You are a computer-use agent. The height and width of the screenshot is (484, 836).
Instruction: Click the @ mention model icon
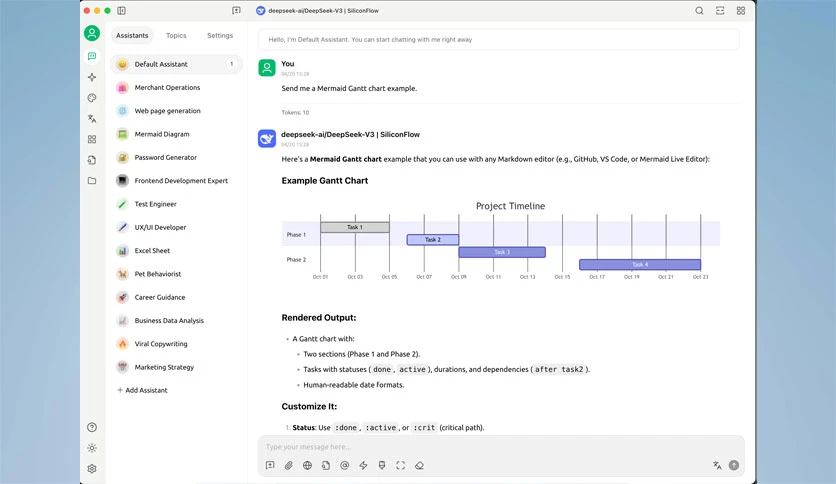coord(344,465)
